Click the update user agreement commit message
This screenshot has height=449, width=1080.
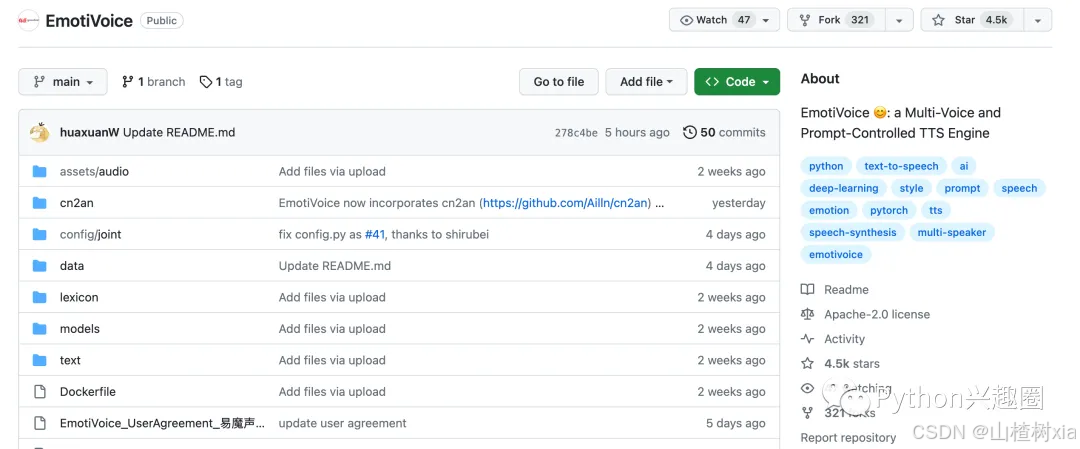point(342,423)
